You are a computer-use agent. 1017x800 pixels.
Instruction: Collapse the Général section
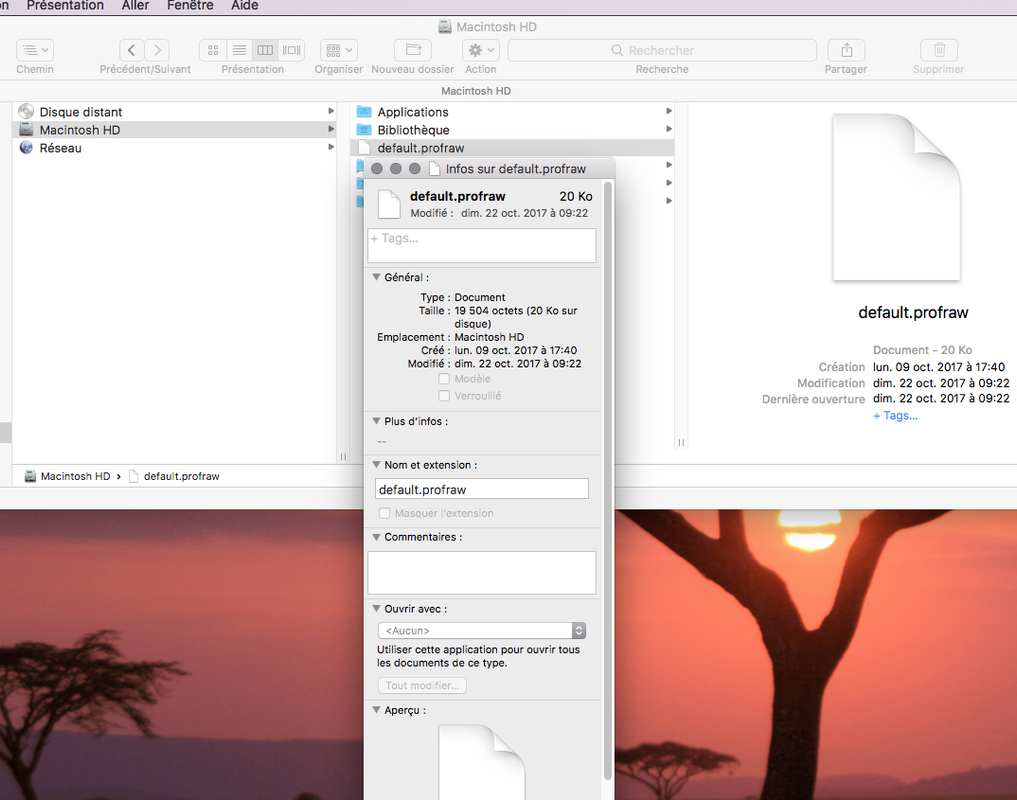(376, 277)
